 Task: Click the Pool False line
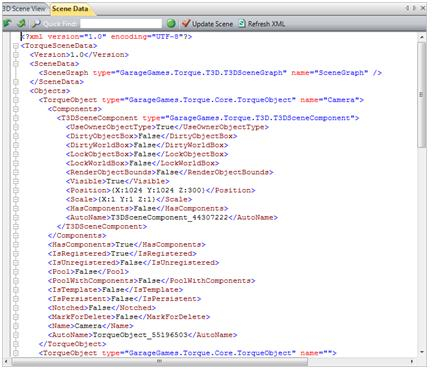coord(88,271)
